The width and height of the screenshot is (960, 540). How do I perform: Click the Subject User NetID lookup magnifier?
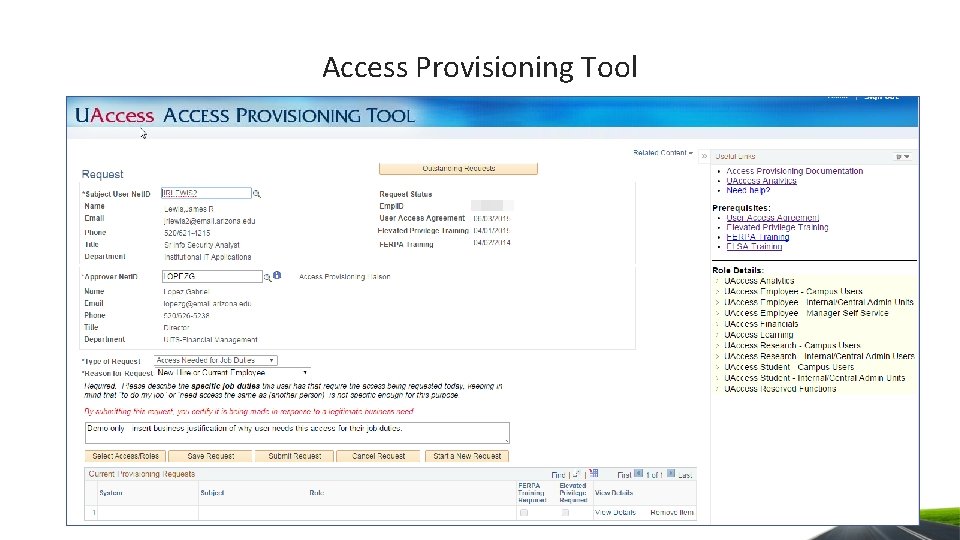[257, 194]
